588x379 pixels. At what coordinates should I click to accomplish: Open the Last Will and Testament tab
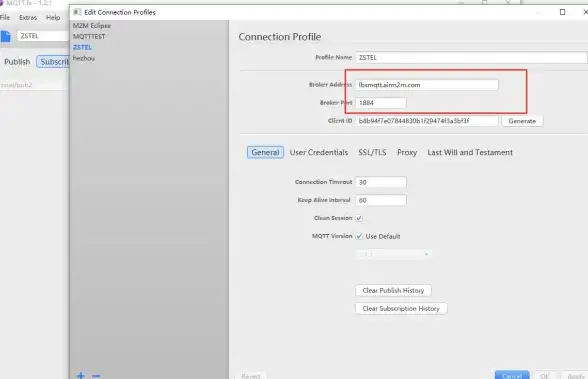click(470, 153)
